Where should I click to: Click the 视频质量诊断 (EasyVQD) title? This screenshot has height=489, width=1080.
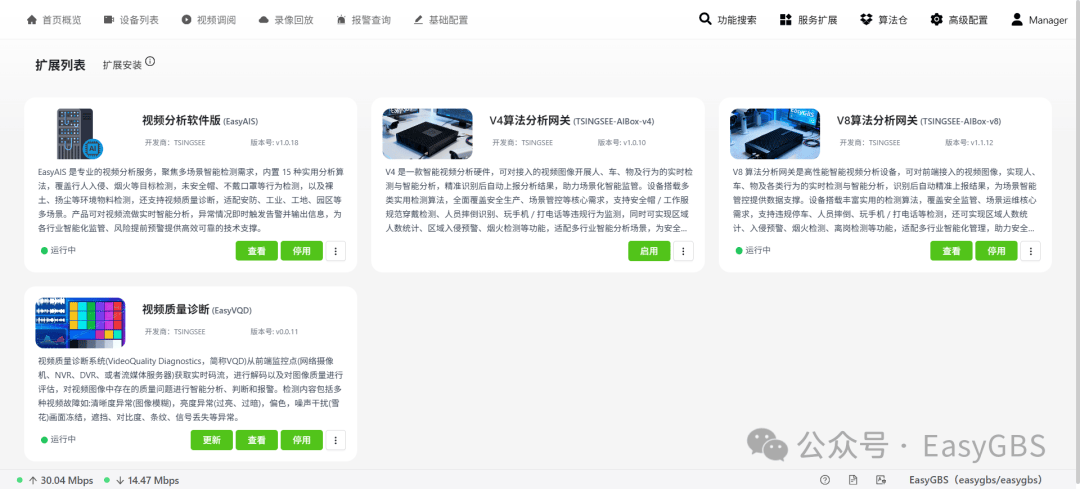click(x=197, y=310)
